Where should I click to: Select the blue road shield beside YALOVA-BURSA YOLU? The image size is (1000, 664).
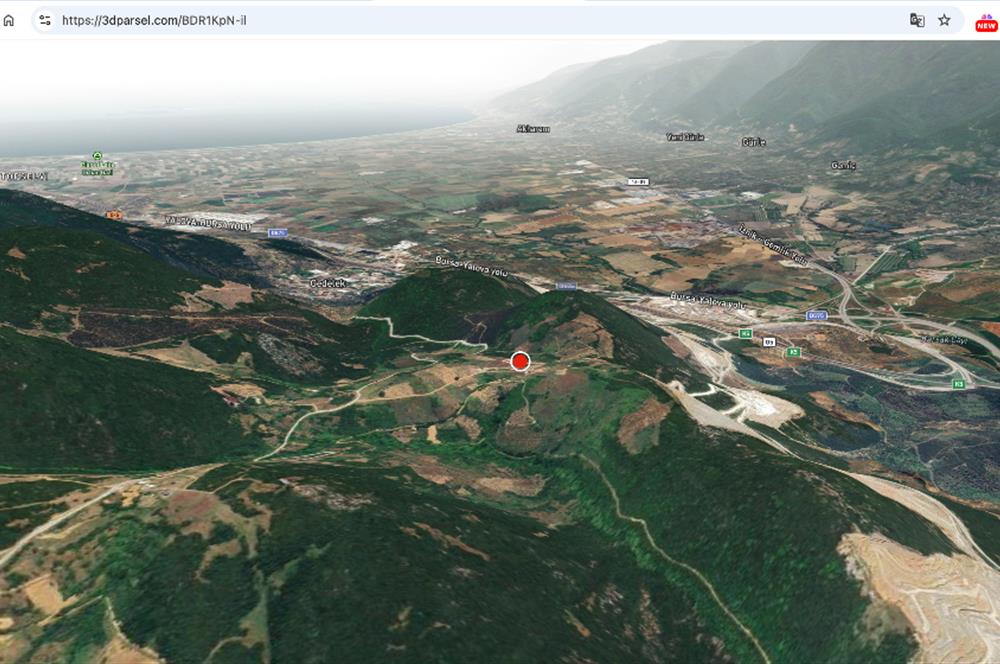[278, 233]
